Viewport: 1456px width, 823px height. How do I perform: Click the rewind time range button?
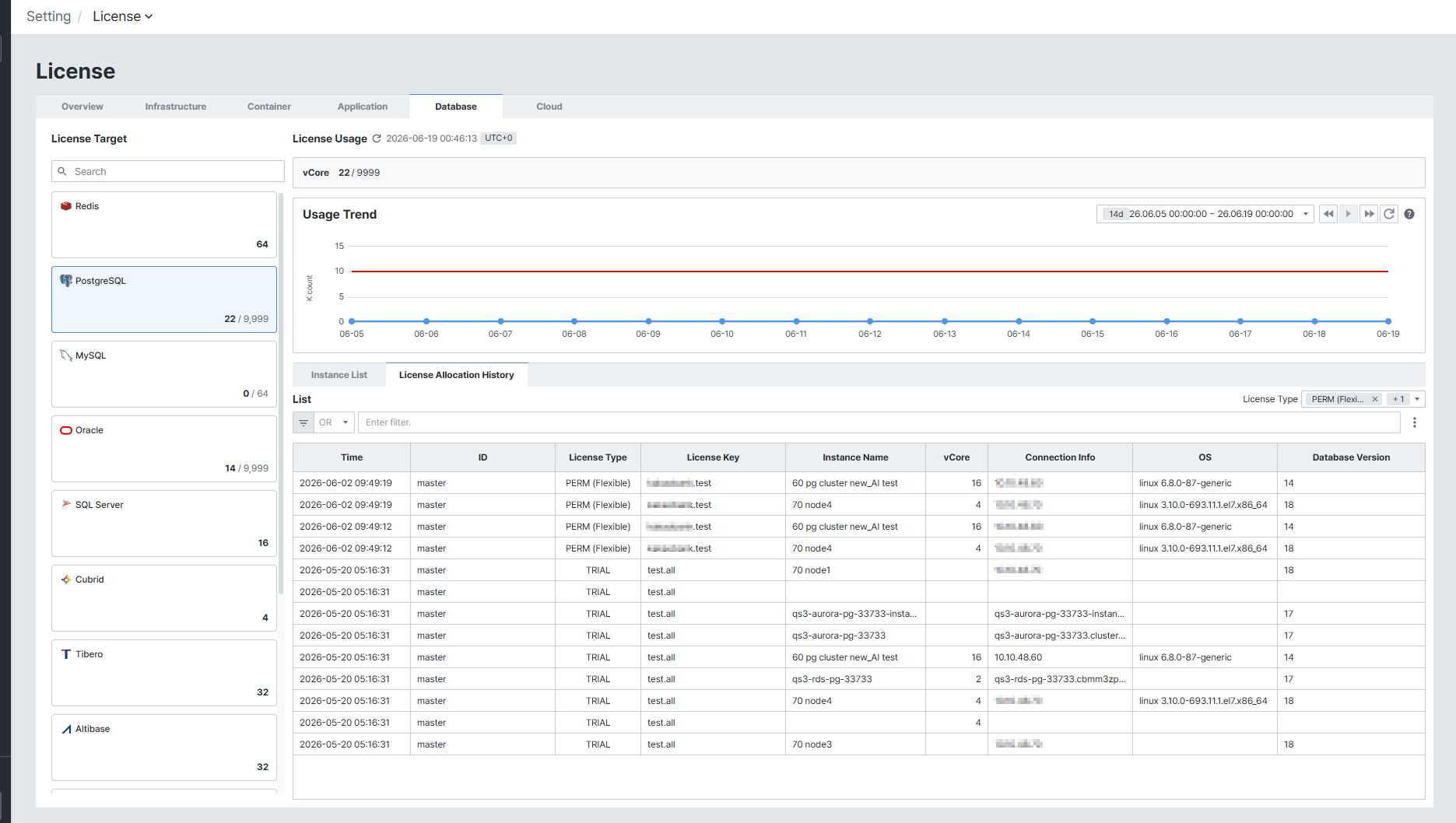pyautogui.click(x=1328, y=214)
